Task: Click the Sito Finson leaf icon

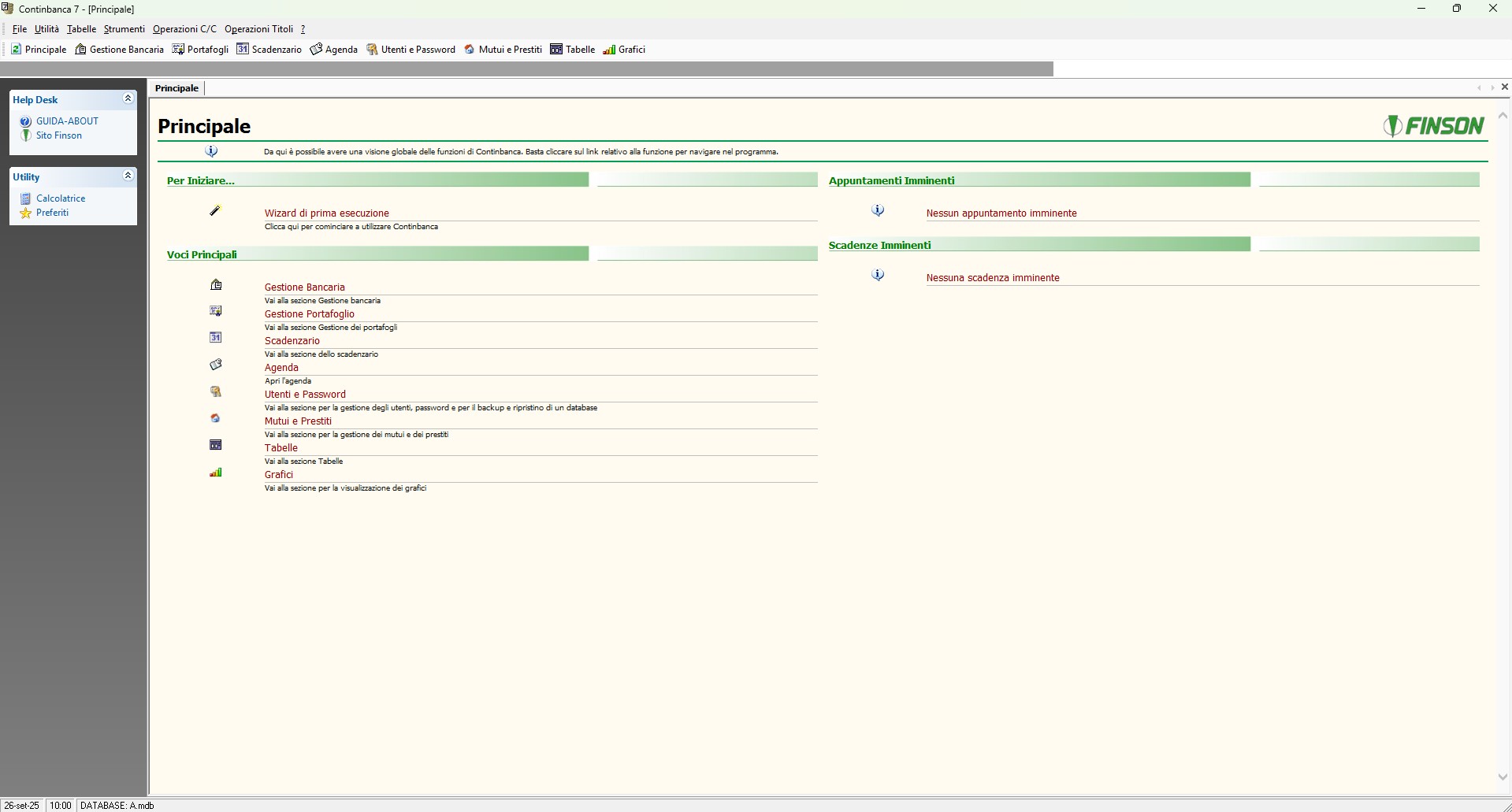Action: (26, 135)
